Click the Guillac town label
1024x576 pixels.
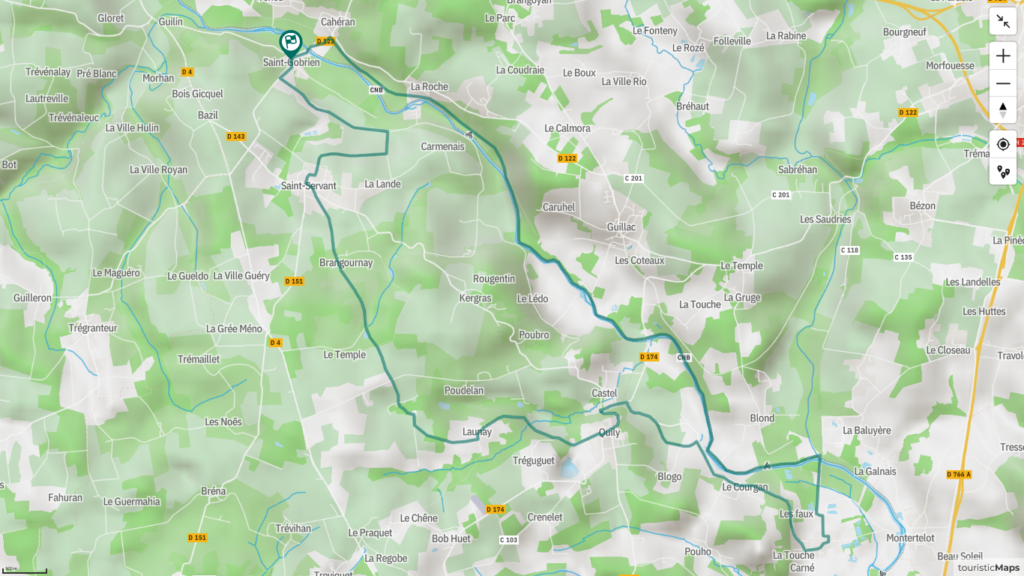621,227
